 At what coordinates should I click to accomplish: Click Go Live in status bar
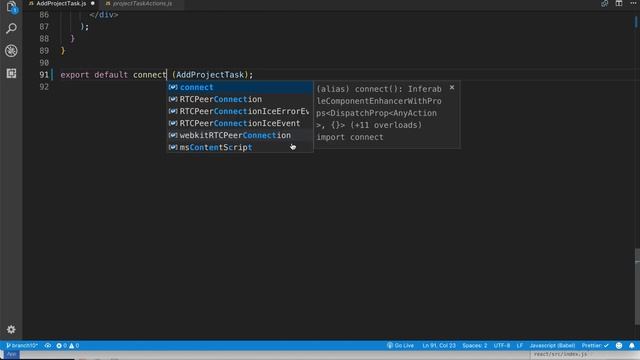400,345
